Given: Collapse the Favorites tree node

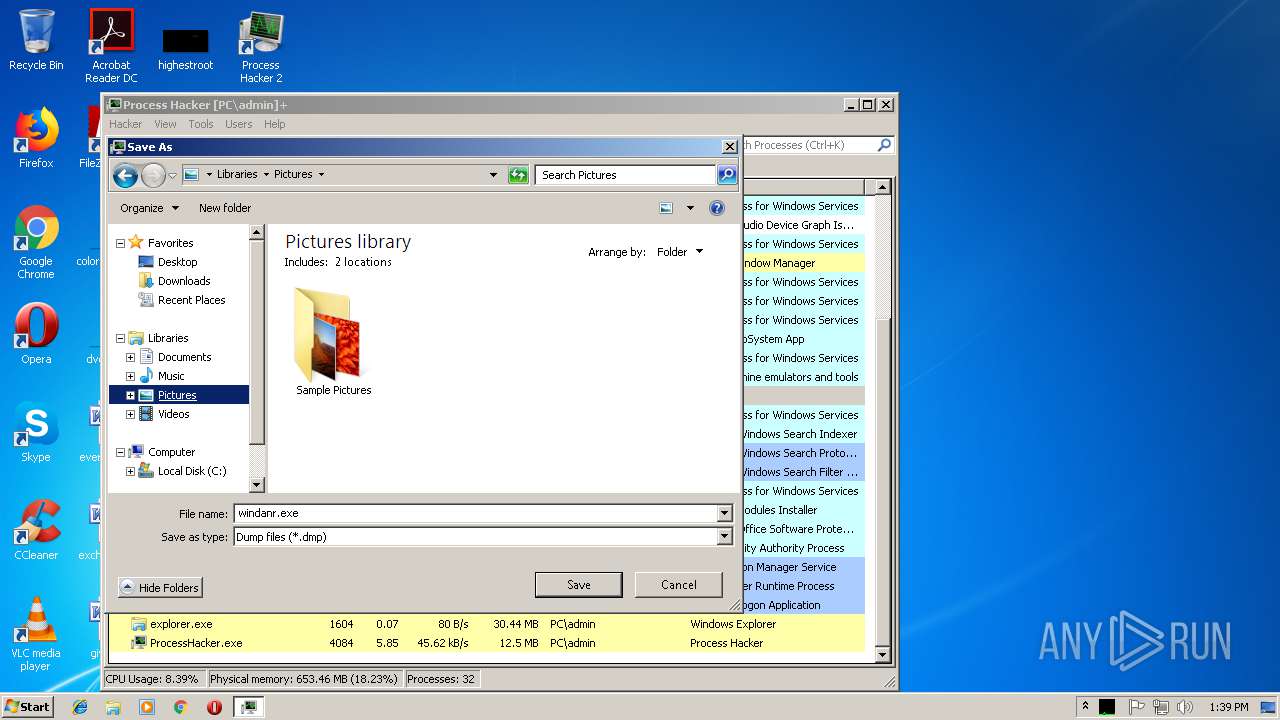Looking at the screenshot, I should (x=121, y=243).
